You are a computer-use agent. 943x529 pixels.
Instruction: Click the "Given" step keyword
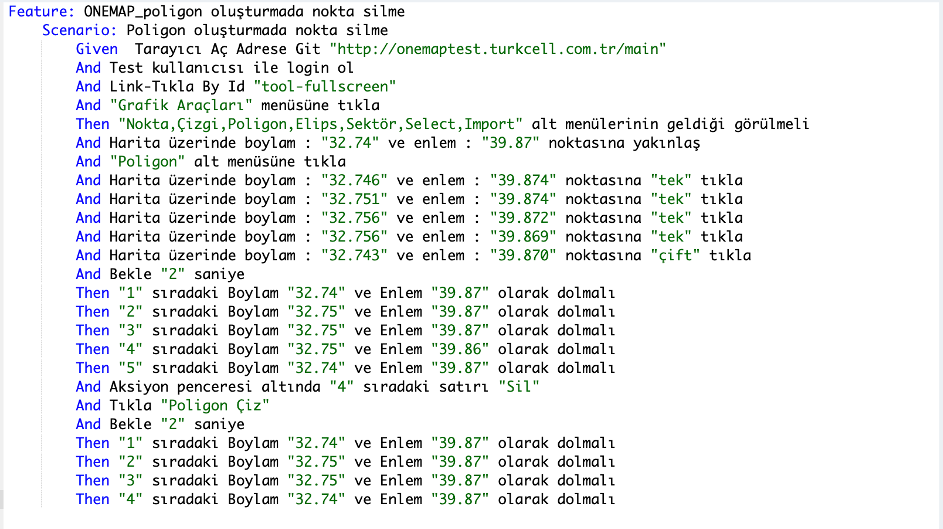(x=96, y=49)
